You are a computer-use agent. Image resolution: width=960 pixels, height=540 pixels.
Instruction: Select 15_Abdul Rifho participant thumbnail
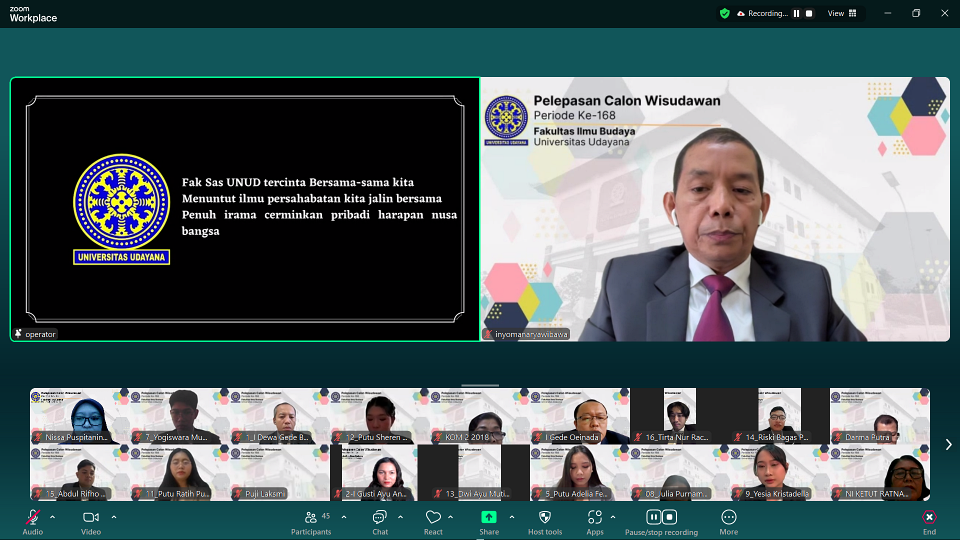(80, 473)
